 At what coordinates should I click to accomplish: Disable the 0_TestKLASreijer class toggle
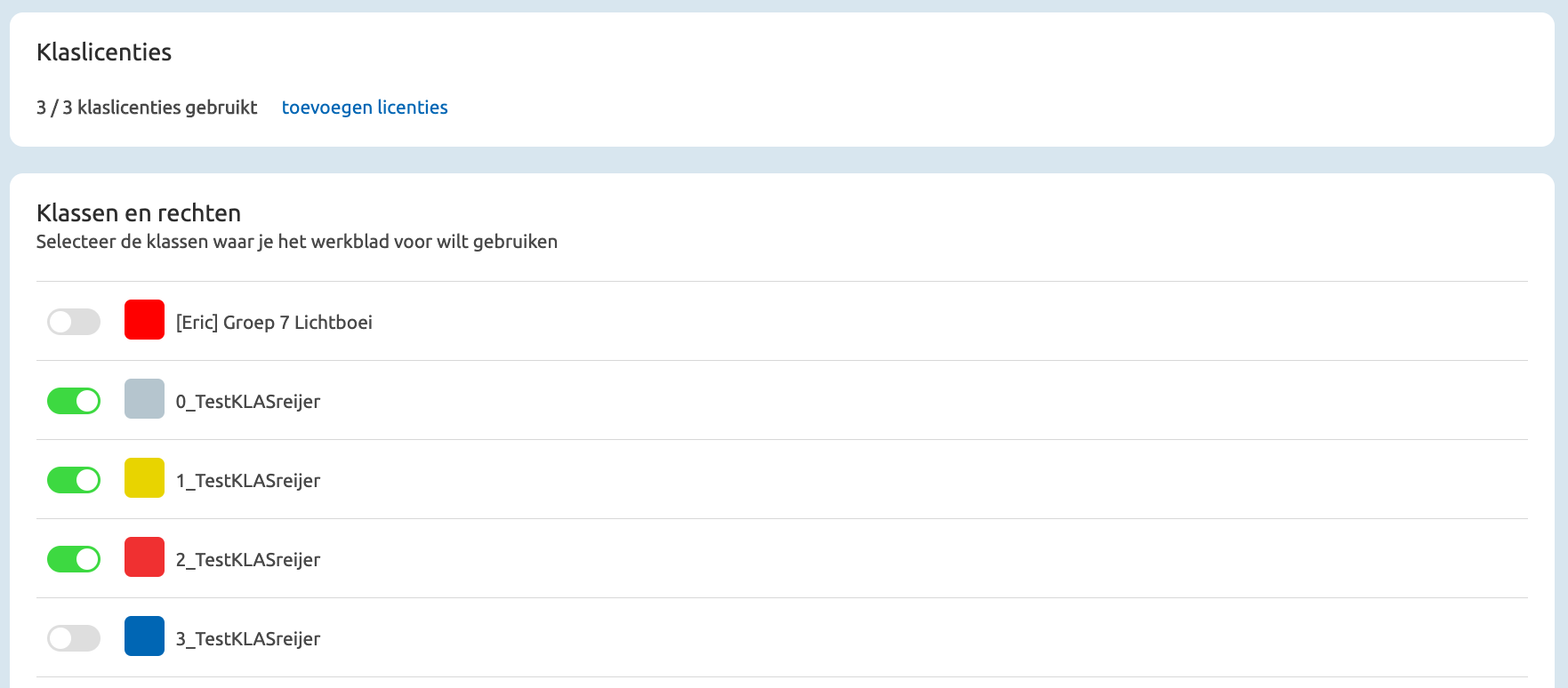[74, 401]
